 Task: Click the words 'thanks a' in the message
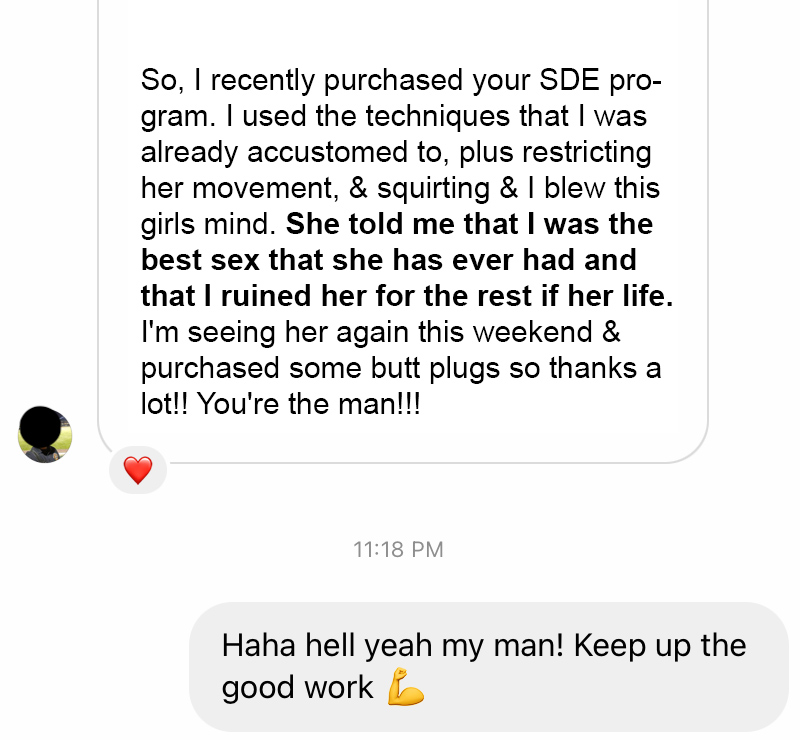(x=605, y=368)
